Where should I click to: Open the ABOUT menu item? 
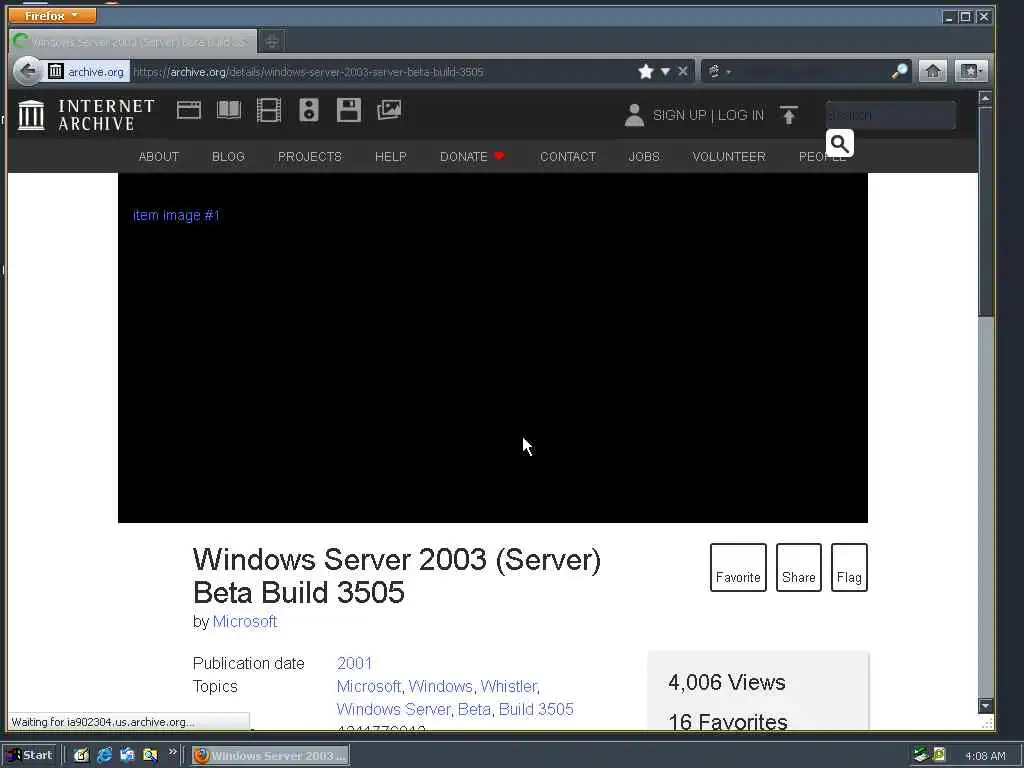159,157
